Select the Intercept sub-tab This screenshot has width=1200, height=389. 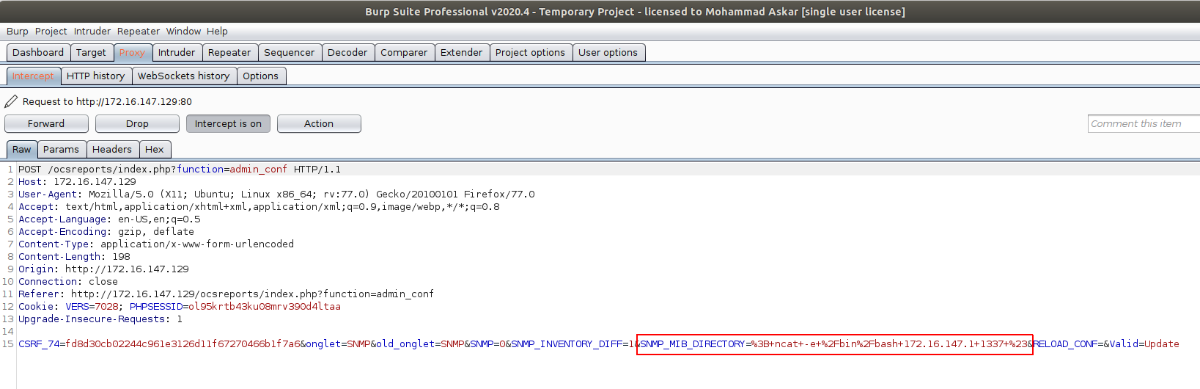pos(33,76)
